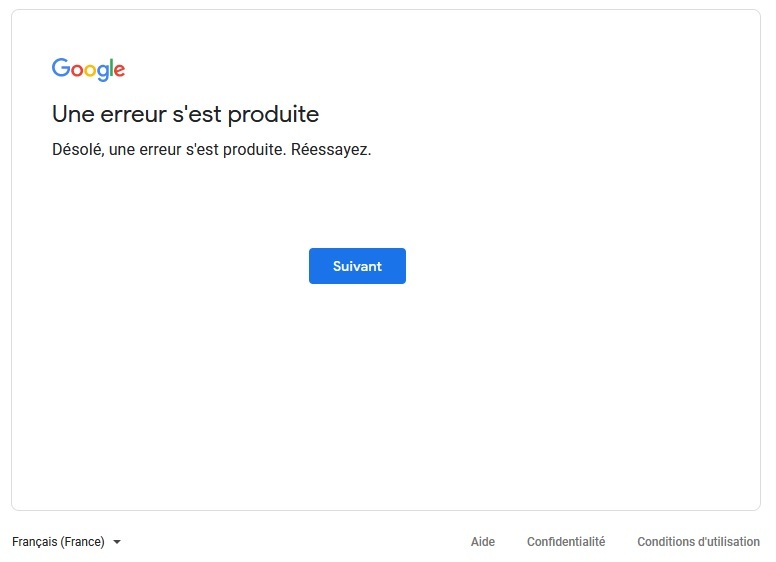Click the red lowercase e in the Google logo
Screen dimensions: 776x562
[x=119, y=71]
